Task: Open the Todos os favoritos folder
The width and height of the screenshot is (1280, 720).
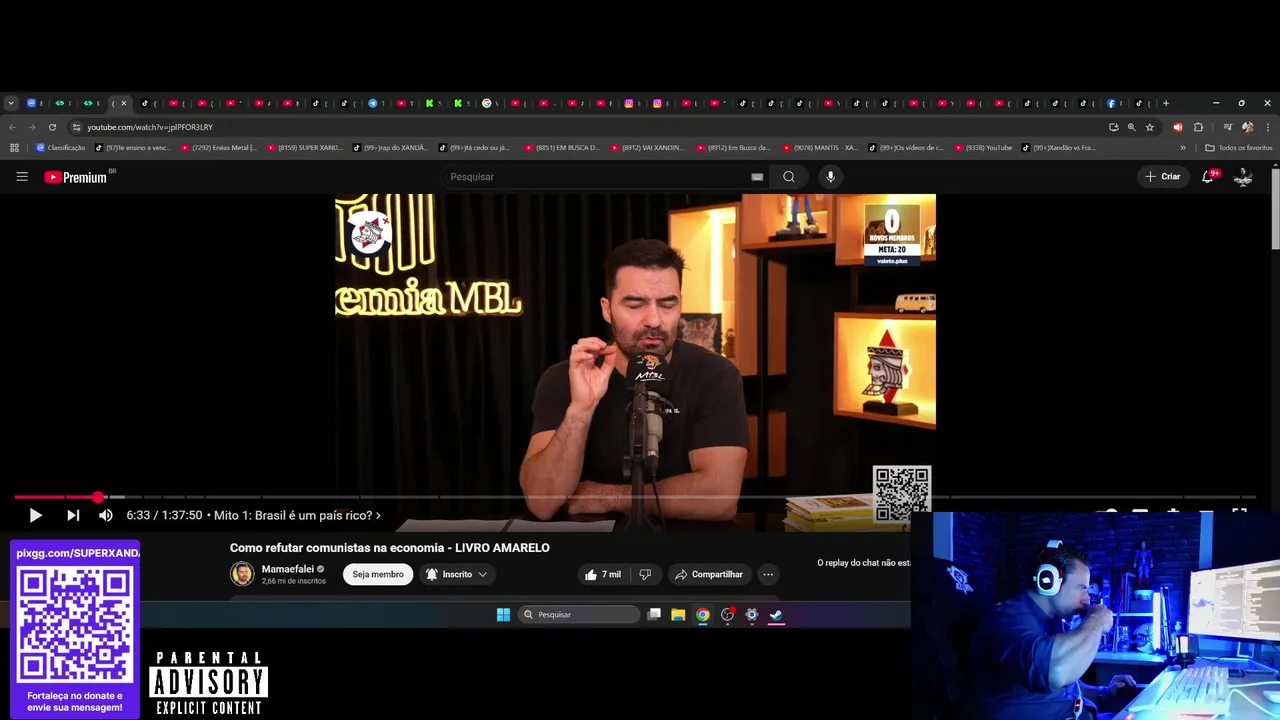Action: pos(1239,148)
